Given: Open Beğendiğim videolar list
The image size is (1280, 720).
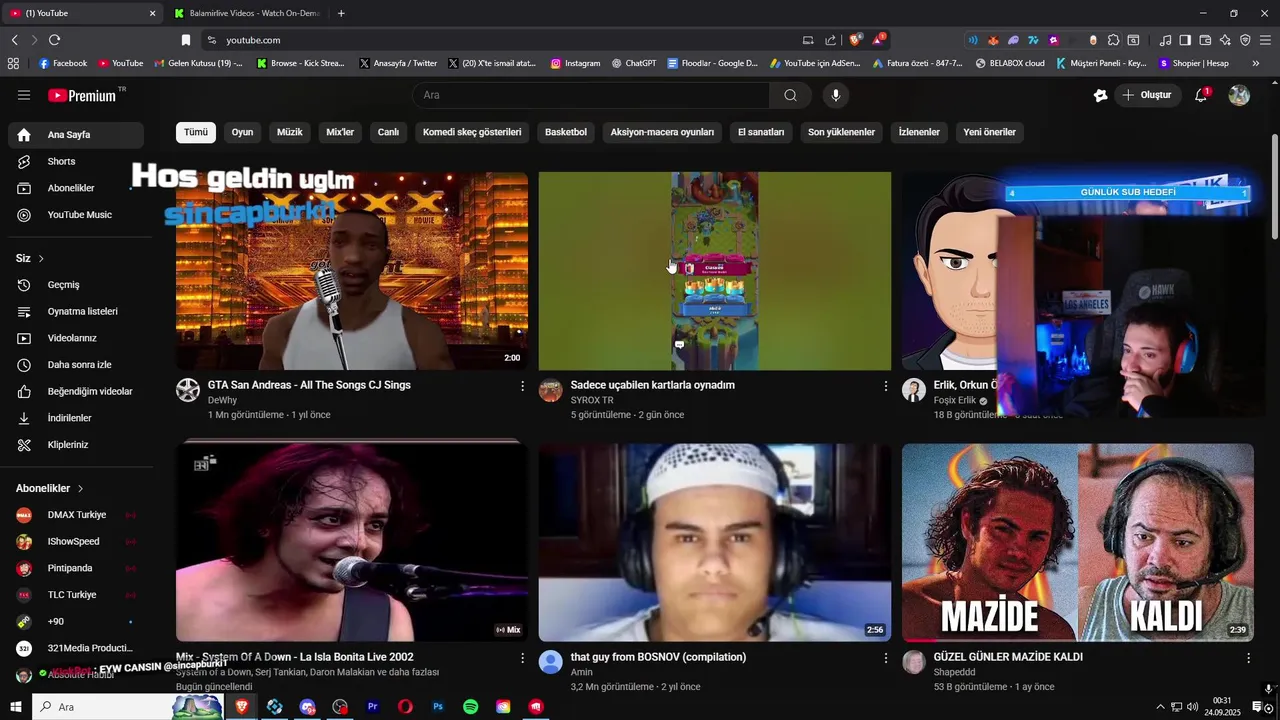Looking at the screenshot, I should (76, 391).
